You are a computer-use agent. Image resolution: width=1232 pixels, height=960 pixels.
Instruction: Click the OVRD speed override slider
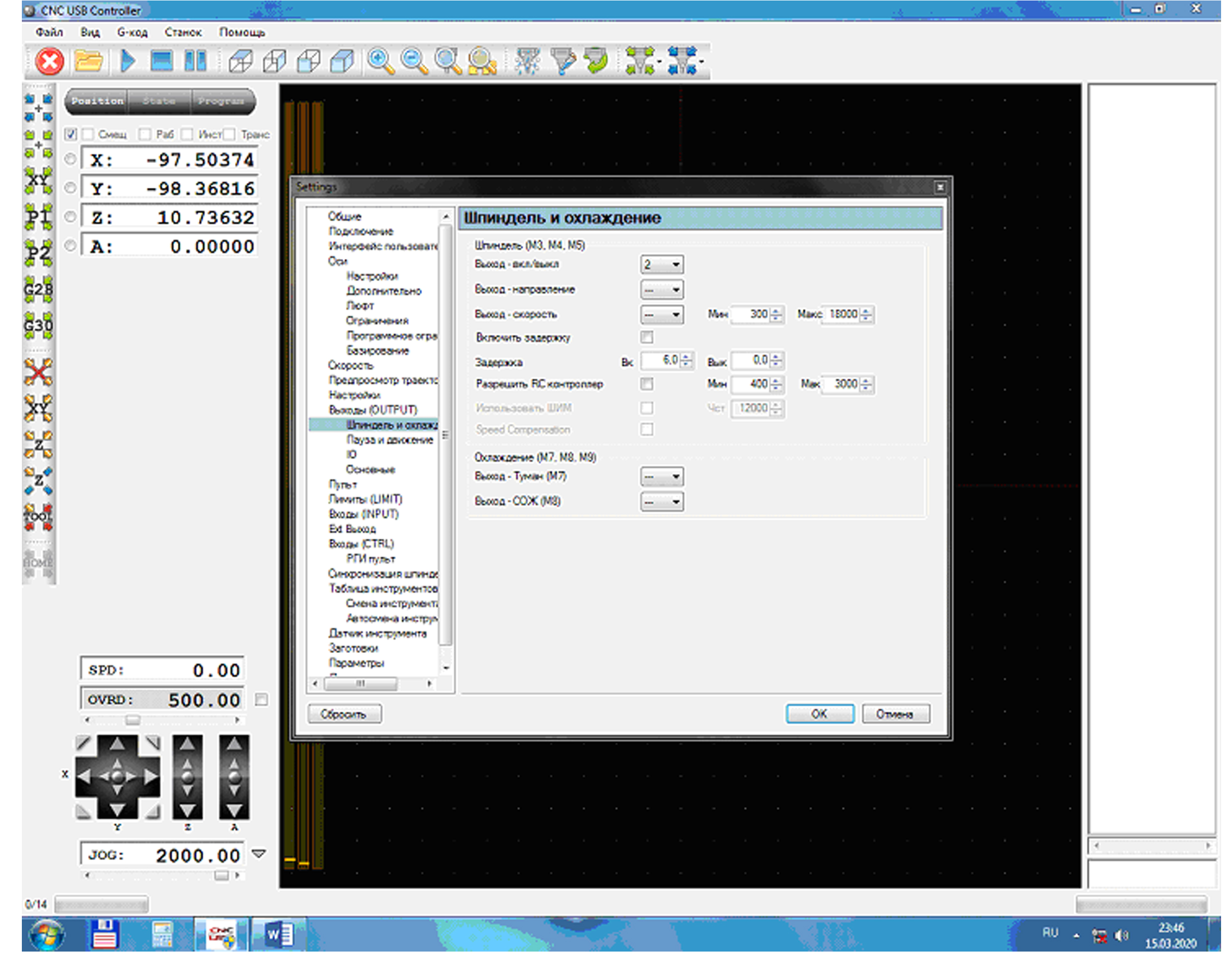[x=133, y=720]
